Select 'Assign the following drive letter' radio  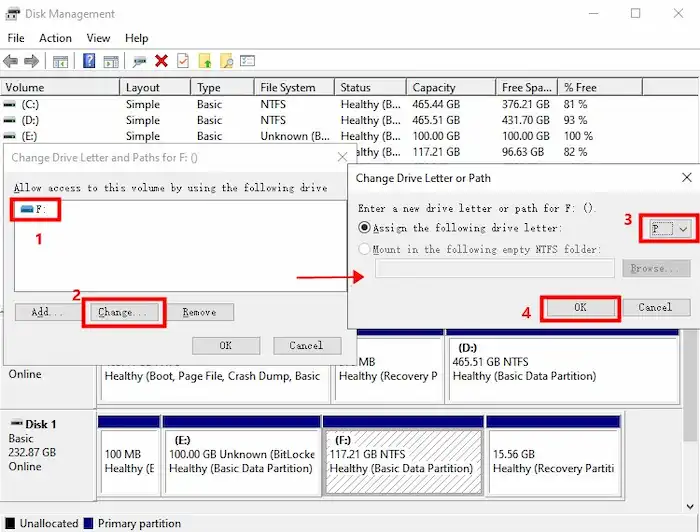(x=364, y=228)
